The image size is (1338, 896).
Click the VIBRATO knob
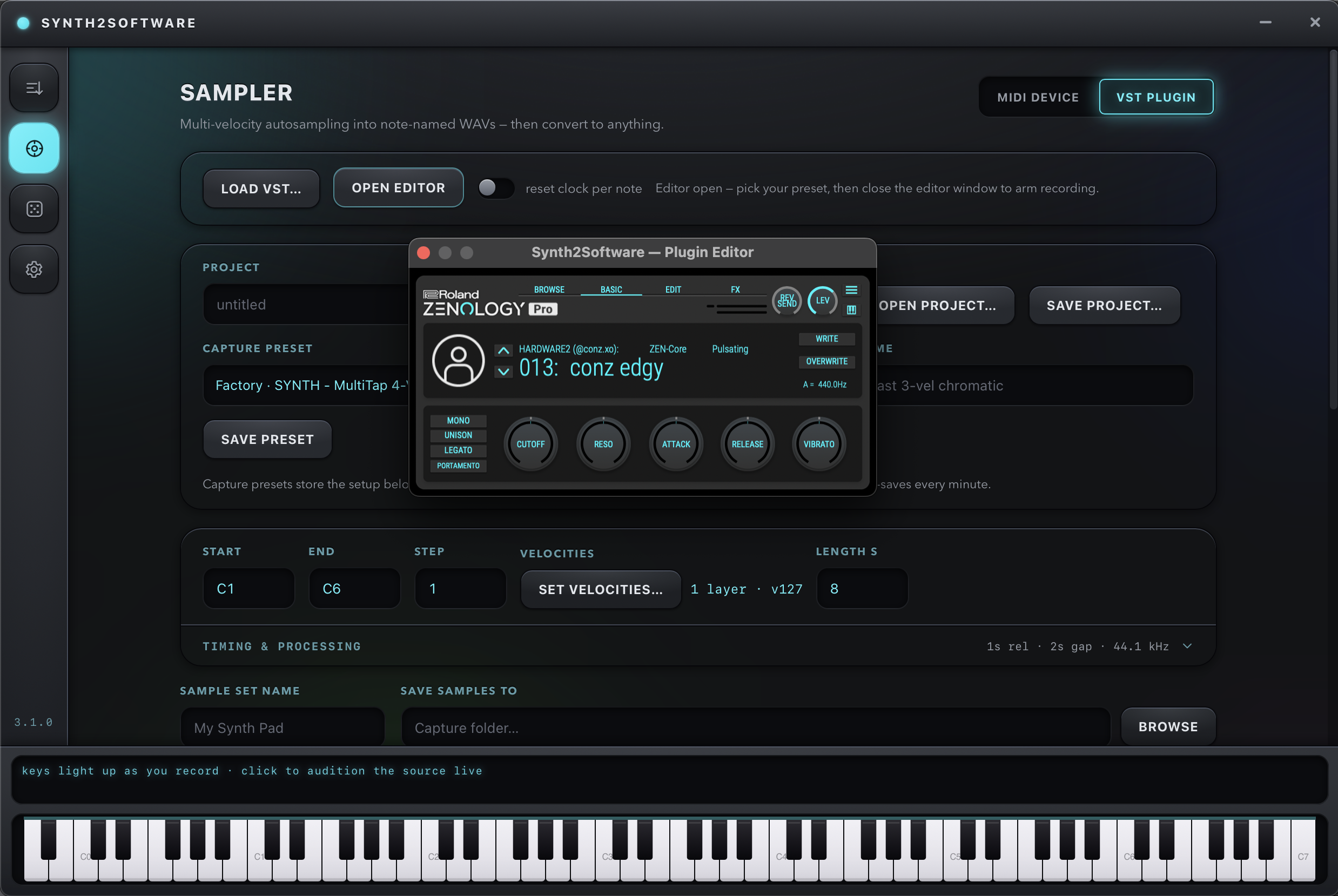click(818, 444)
